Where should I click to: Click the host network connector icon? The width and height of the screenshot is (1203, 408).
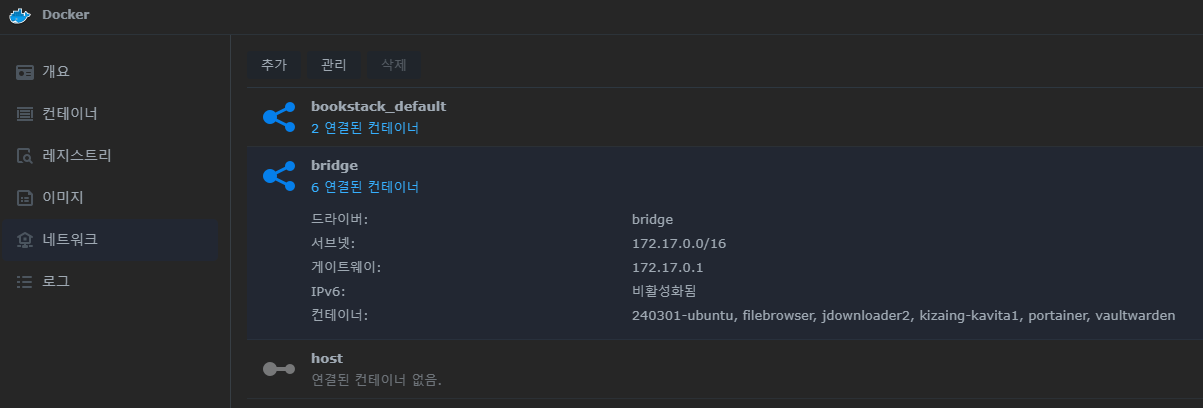click(x=278, y=369)
